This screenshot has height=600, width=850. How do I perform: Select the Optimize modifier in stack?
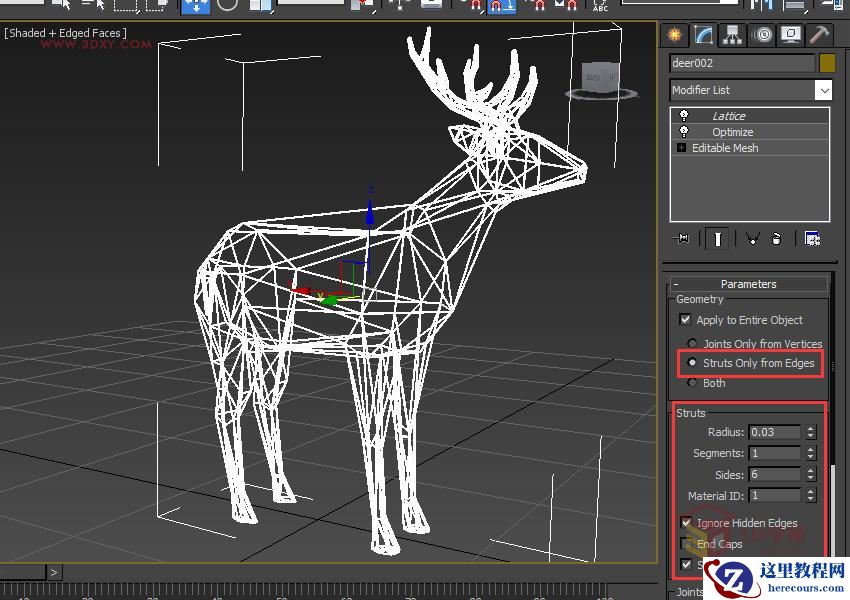[732, 132]
